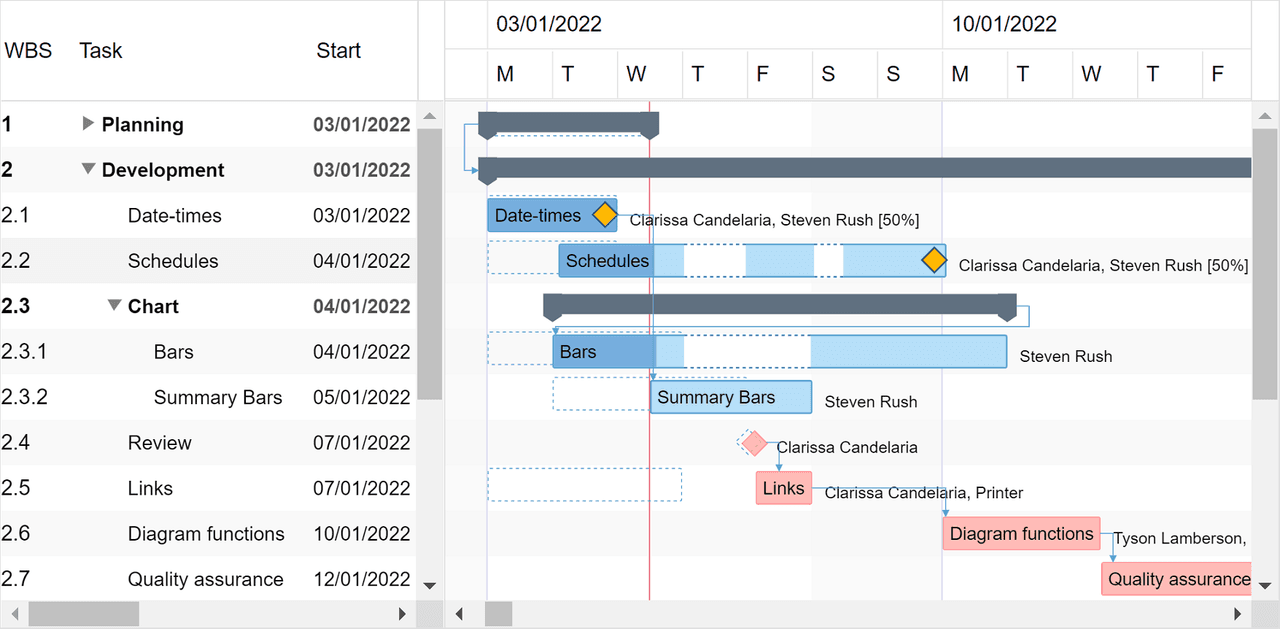The width and height of the screenshot is (1280, 629).
Task: Select the Quality assurance task name
Action: pyautogui.click(x=205, y=579)
